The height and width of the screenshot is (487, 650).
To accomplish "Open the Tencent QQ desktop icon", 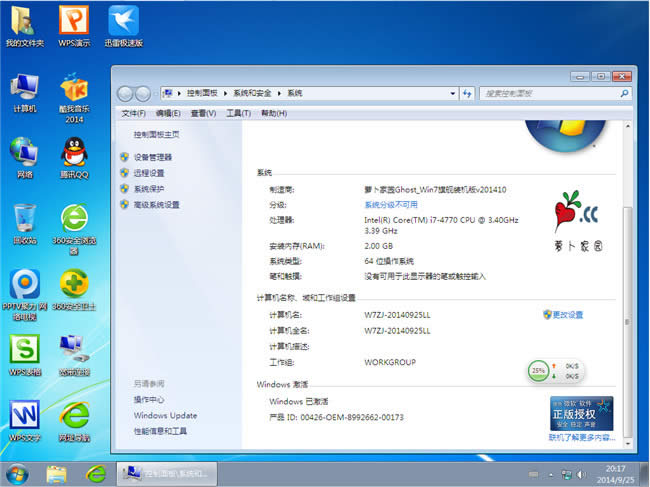I will tap(74, 155).
